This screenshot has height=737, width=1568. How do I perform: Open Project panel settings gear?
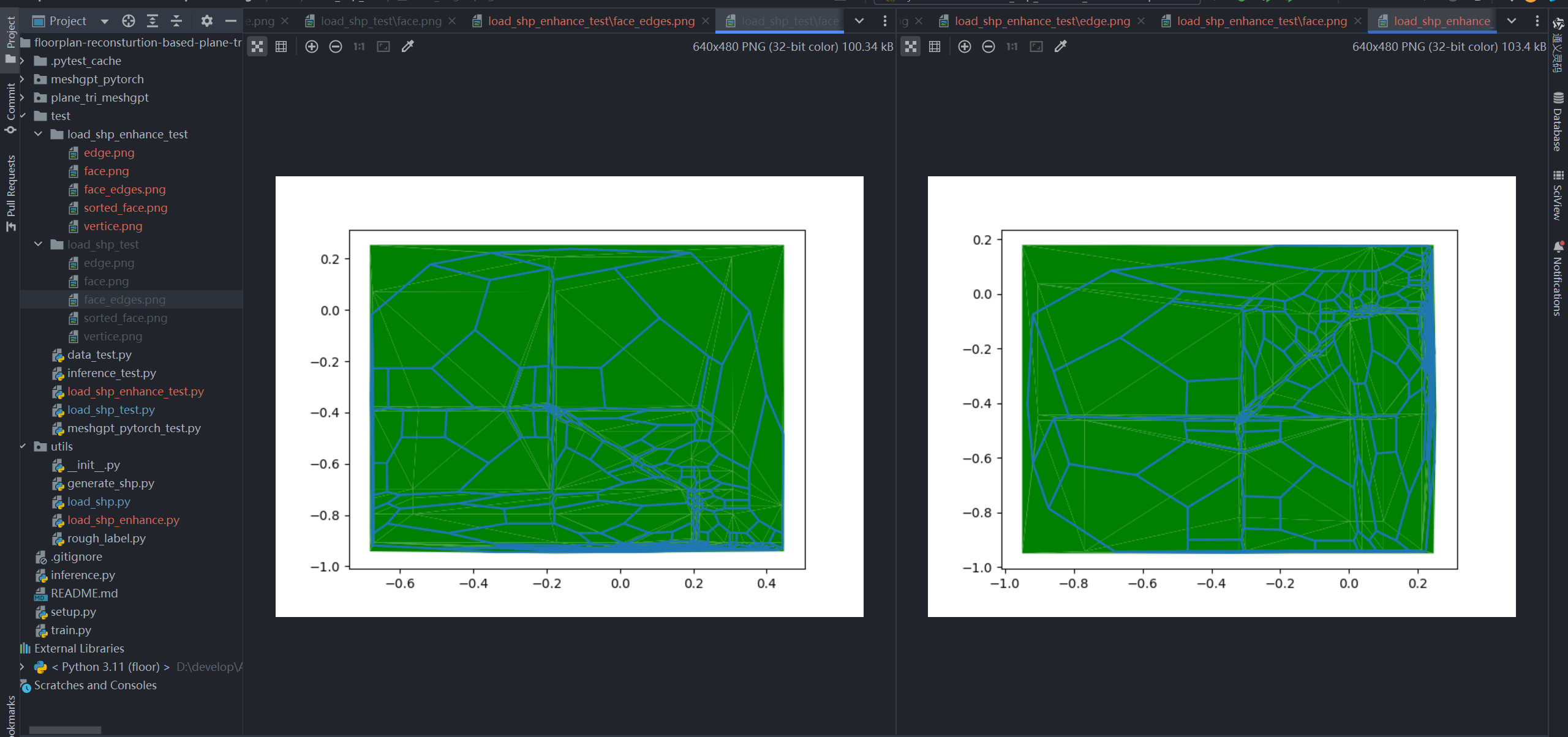(207, 21)
